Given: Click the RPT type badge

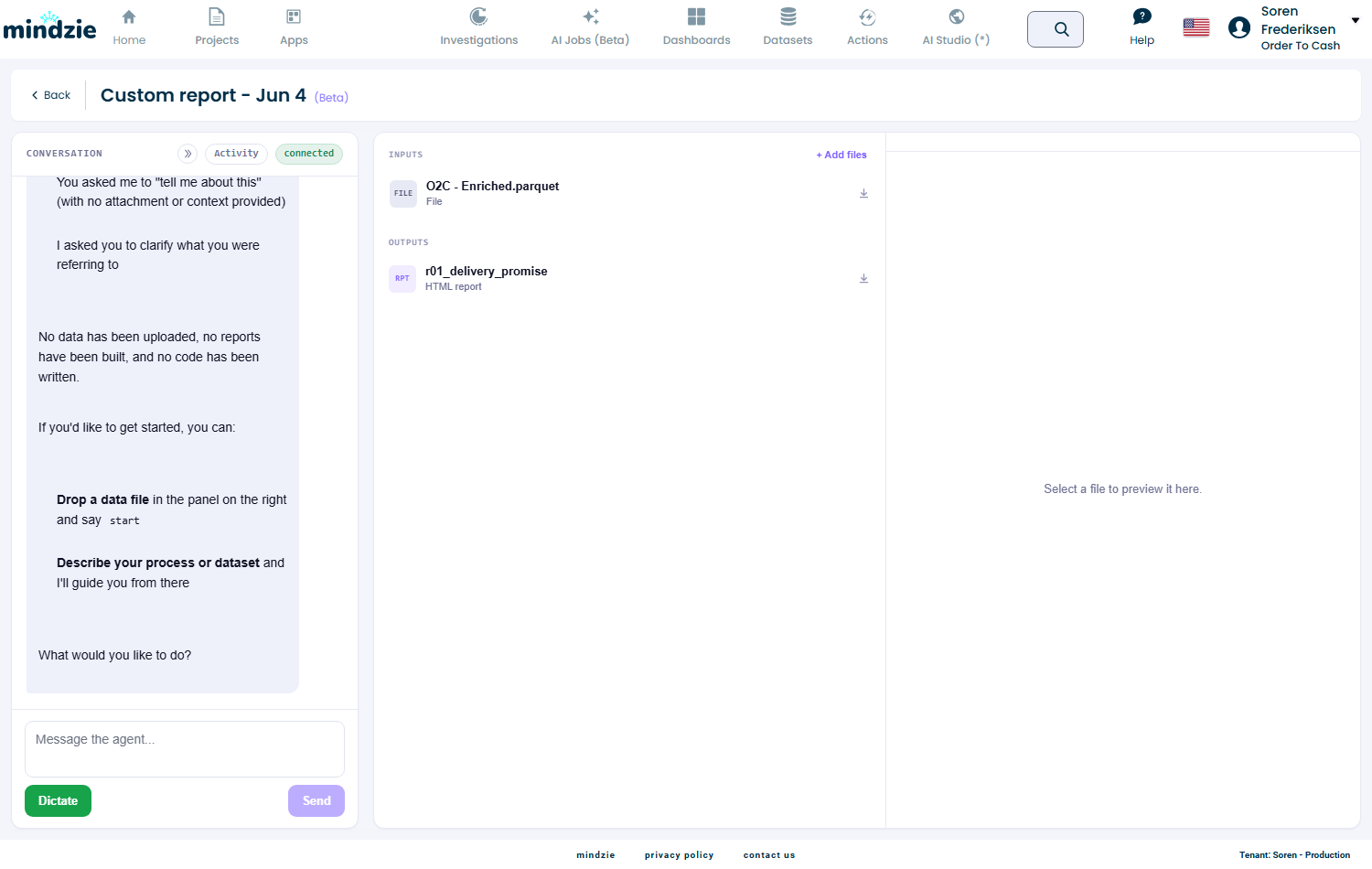Looking at the screenshot, I should coord(402,278).
